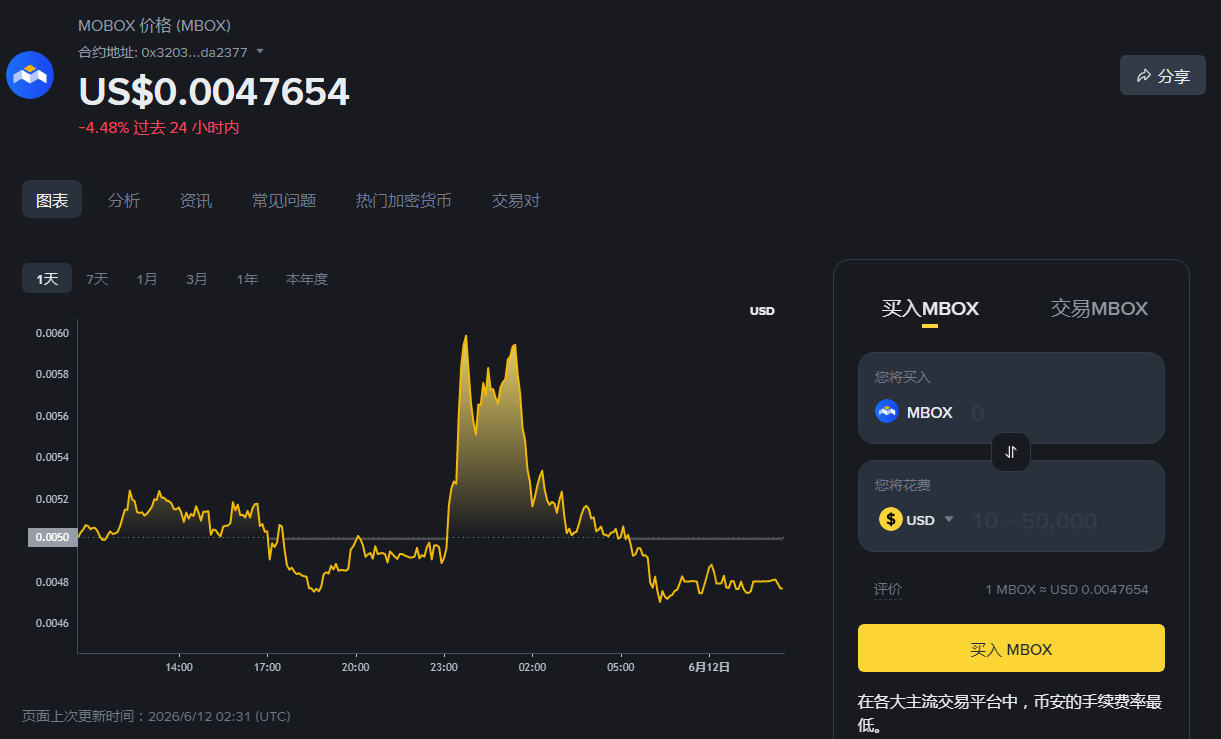Click the 1 MBOX ≈ USD 0.0047654 estimate
The width and height of the screenshot is (1221, 739).
point(1067,589)
